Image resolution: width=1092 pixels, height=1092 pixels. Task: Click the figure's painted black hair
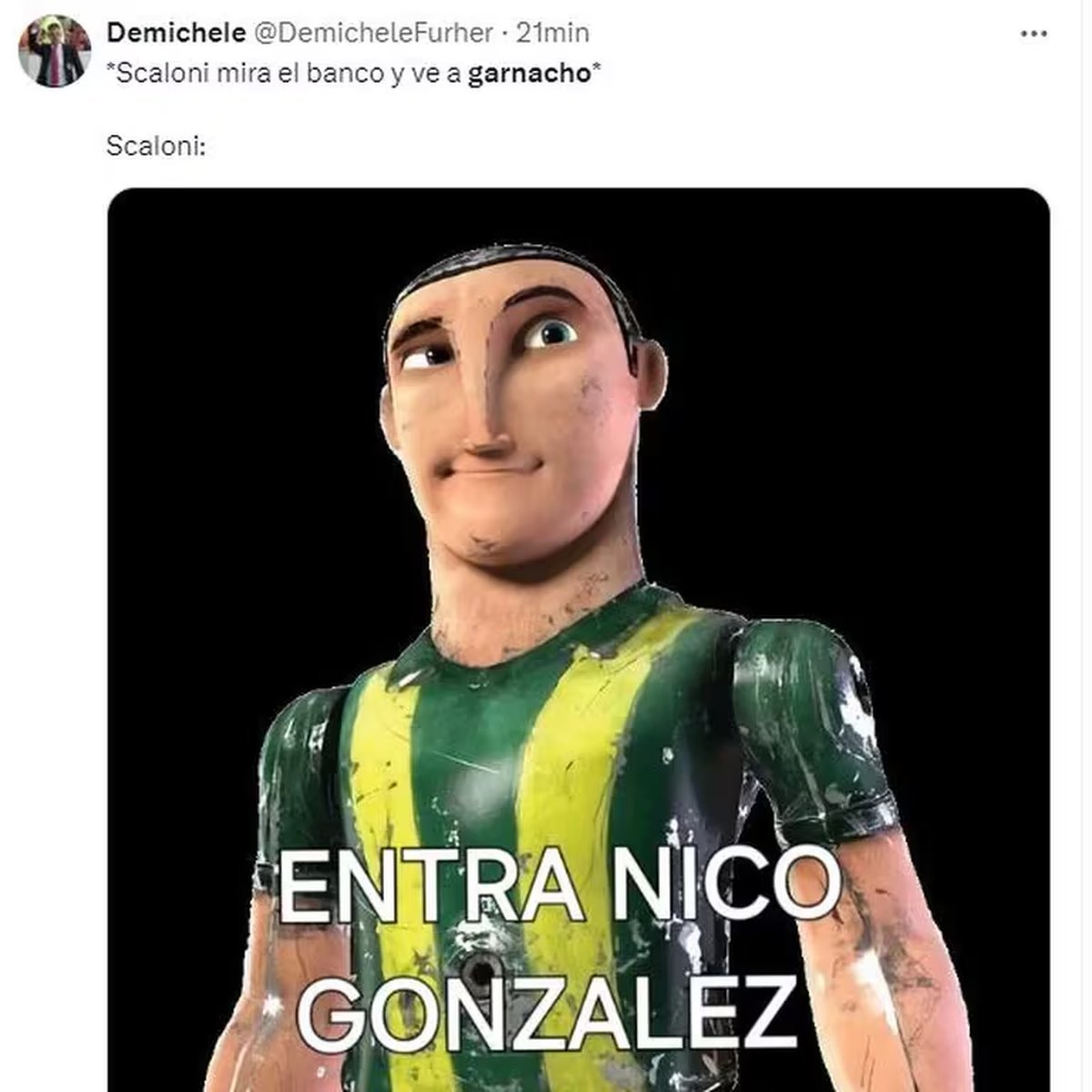tap(510, 262)
